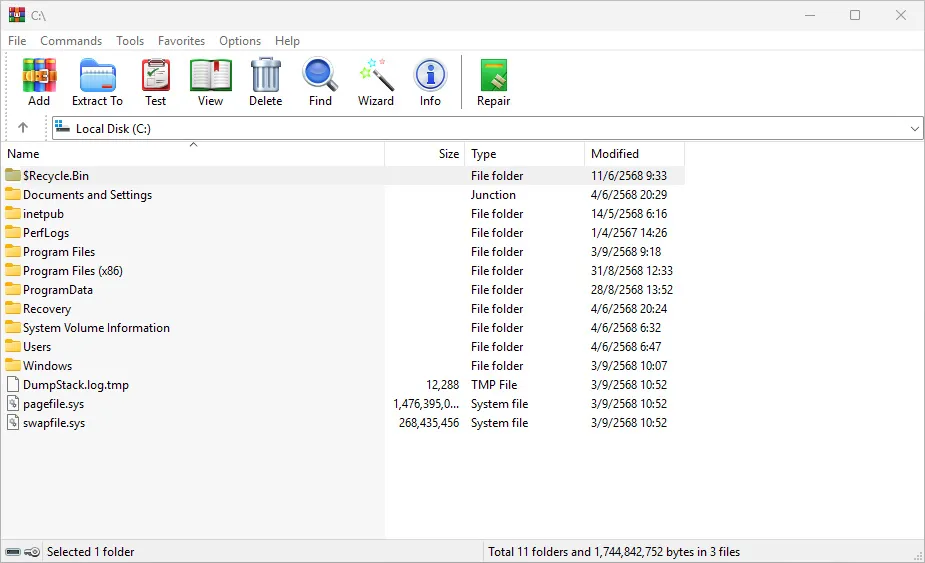Click the Program Files (x86) folder icon

pos(13,270)
